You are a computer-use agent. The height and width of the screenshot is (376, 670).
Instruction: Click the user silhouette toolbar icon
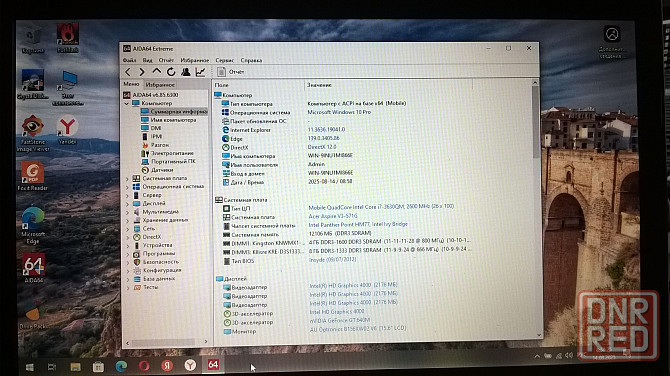(185, 72)
